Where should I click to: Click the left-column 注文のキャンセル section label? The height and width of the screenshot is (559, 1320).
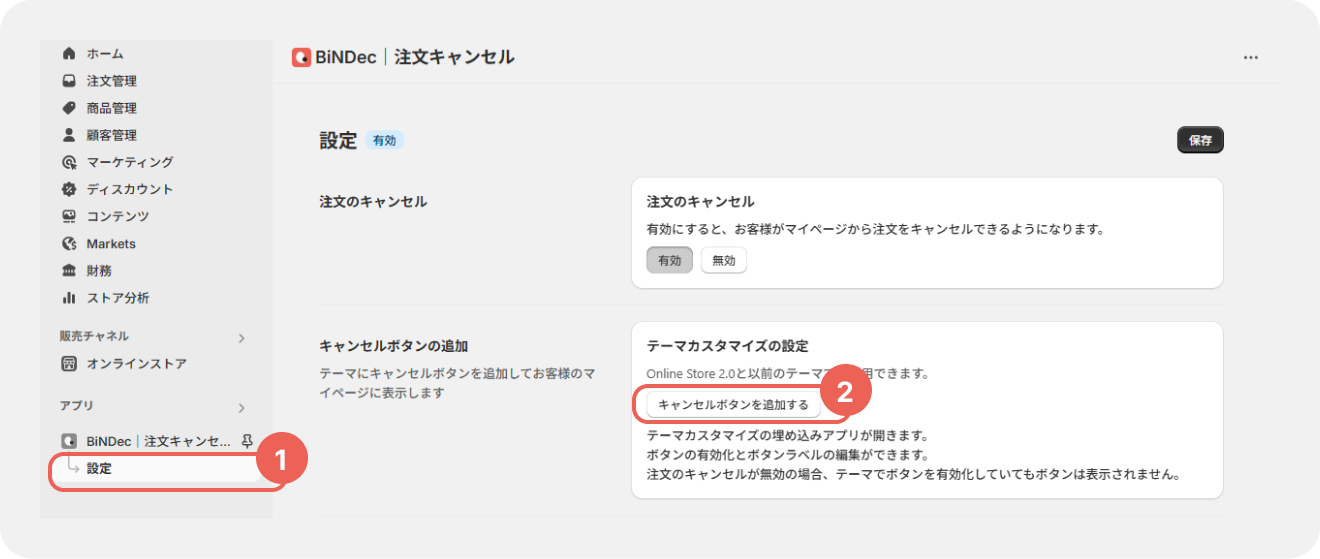(373, 202)
